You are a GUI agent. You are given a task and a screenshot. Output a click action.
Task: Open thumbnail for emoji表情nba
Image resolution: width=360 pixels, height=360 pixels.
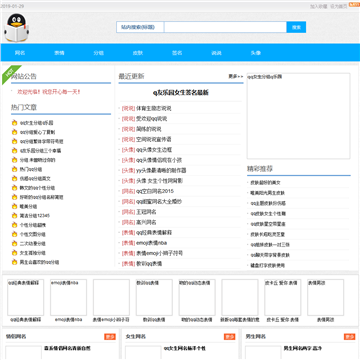point(68,297)
